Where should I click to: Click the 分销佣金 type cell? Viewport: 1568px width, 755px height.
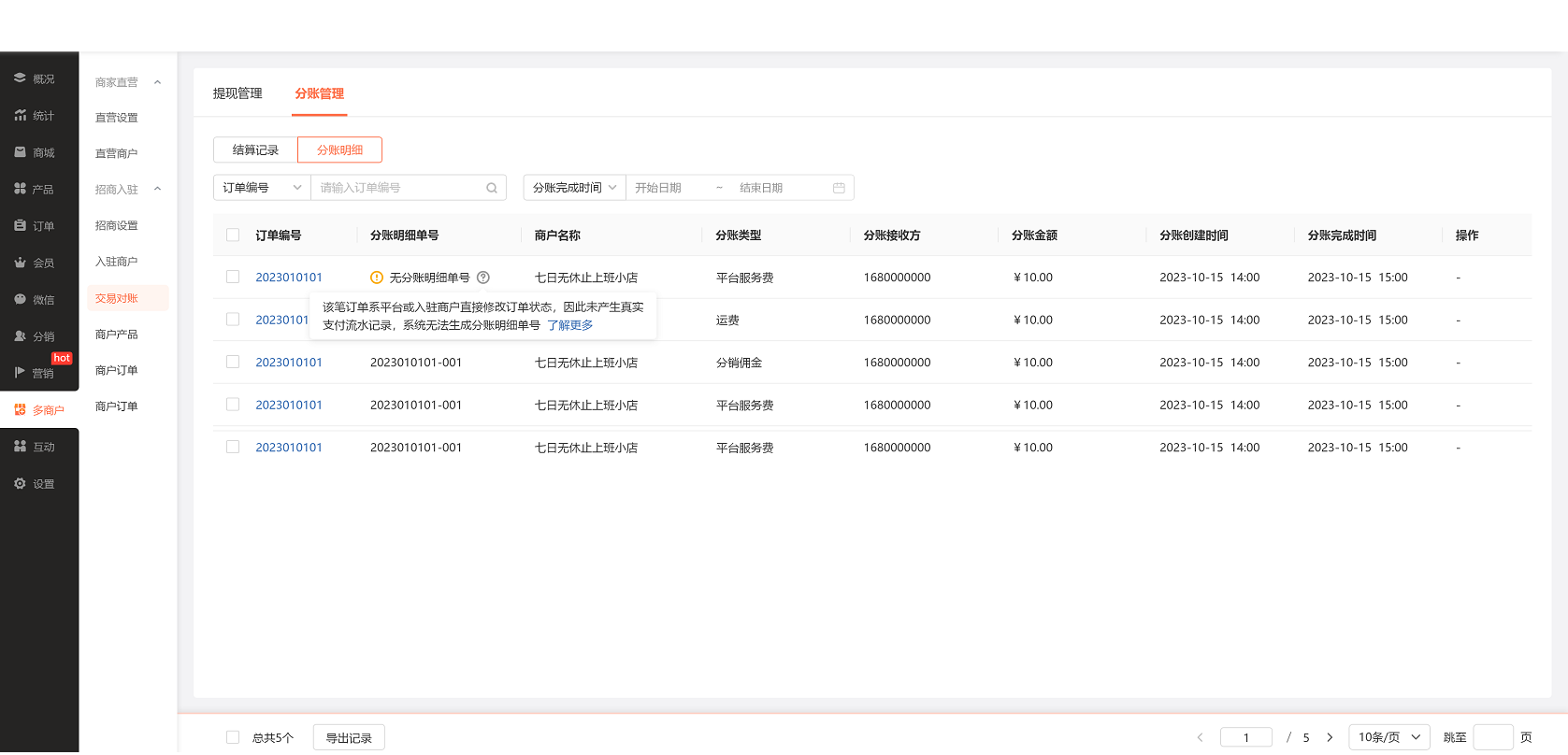pos(739,363)
